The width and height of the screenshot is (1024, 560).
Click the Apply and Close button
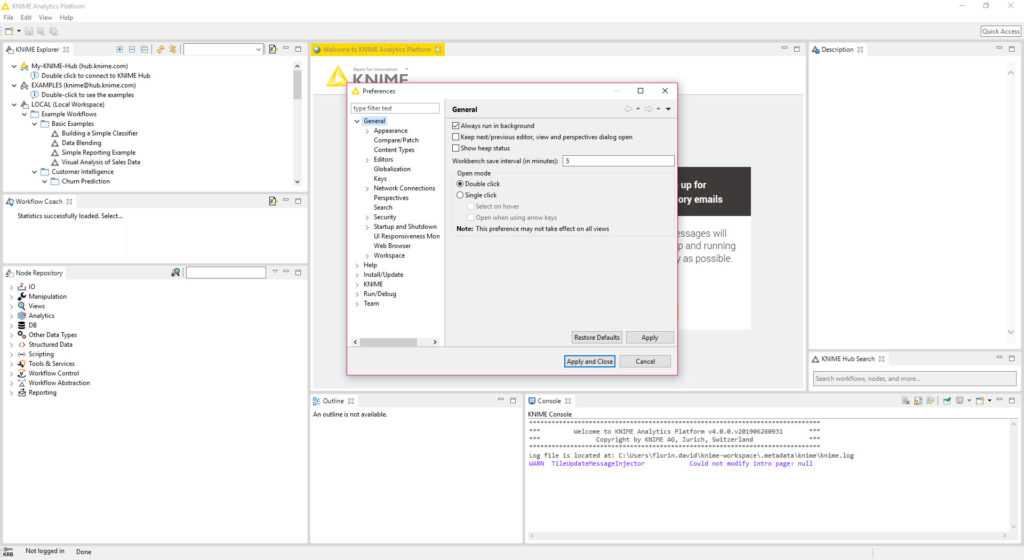[x=590, y=362]
